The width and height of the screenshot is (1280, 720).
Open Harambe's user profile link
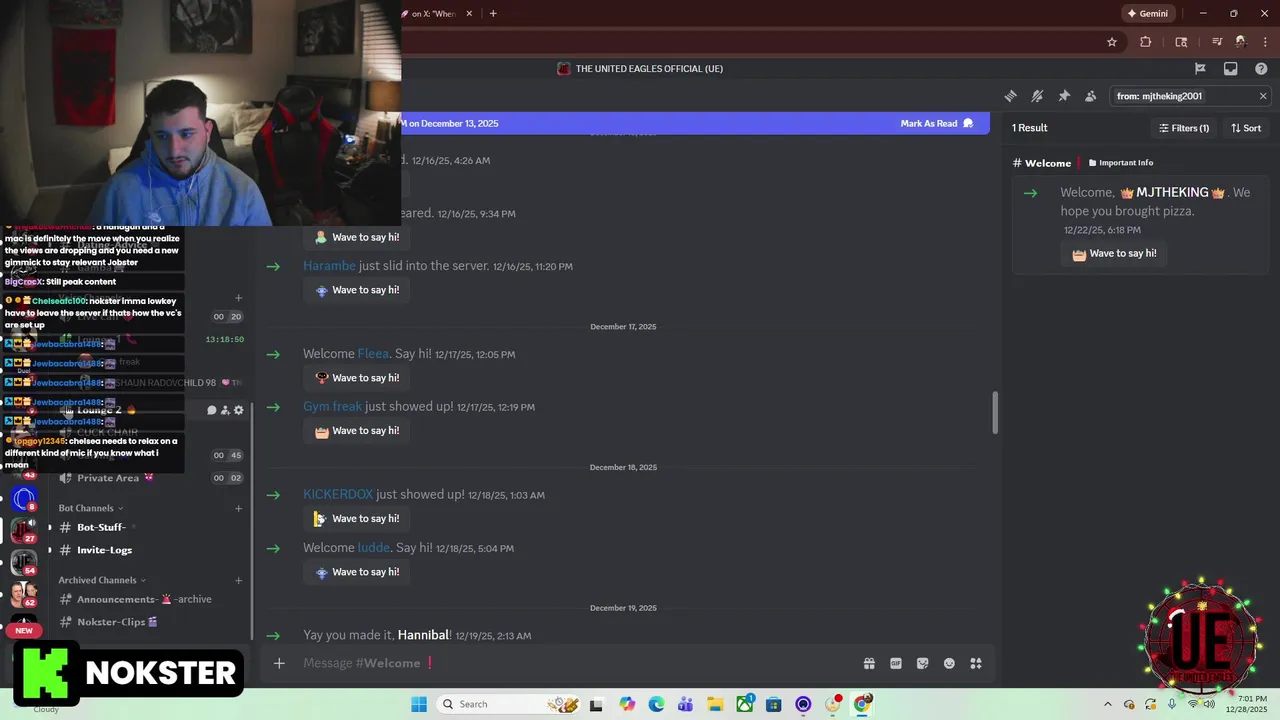pyautogui.click(x=329, y=266)
